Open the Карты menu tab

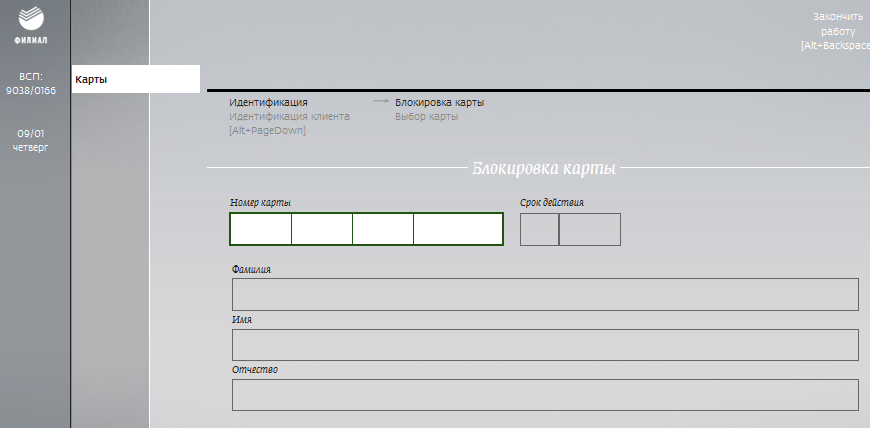[135, 79]
